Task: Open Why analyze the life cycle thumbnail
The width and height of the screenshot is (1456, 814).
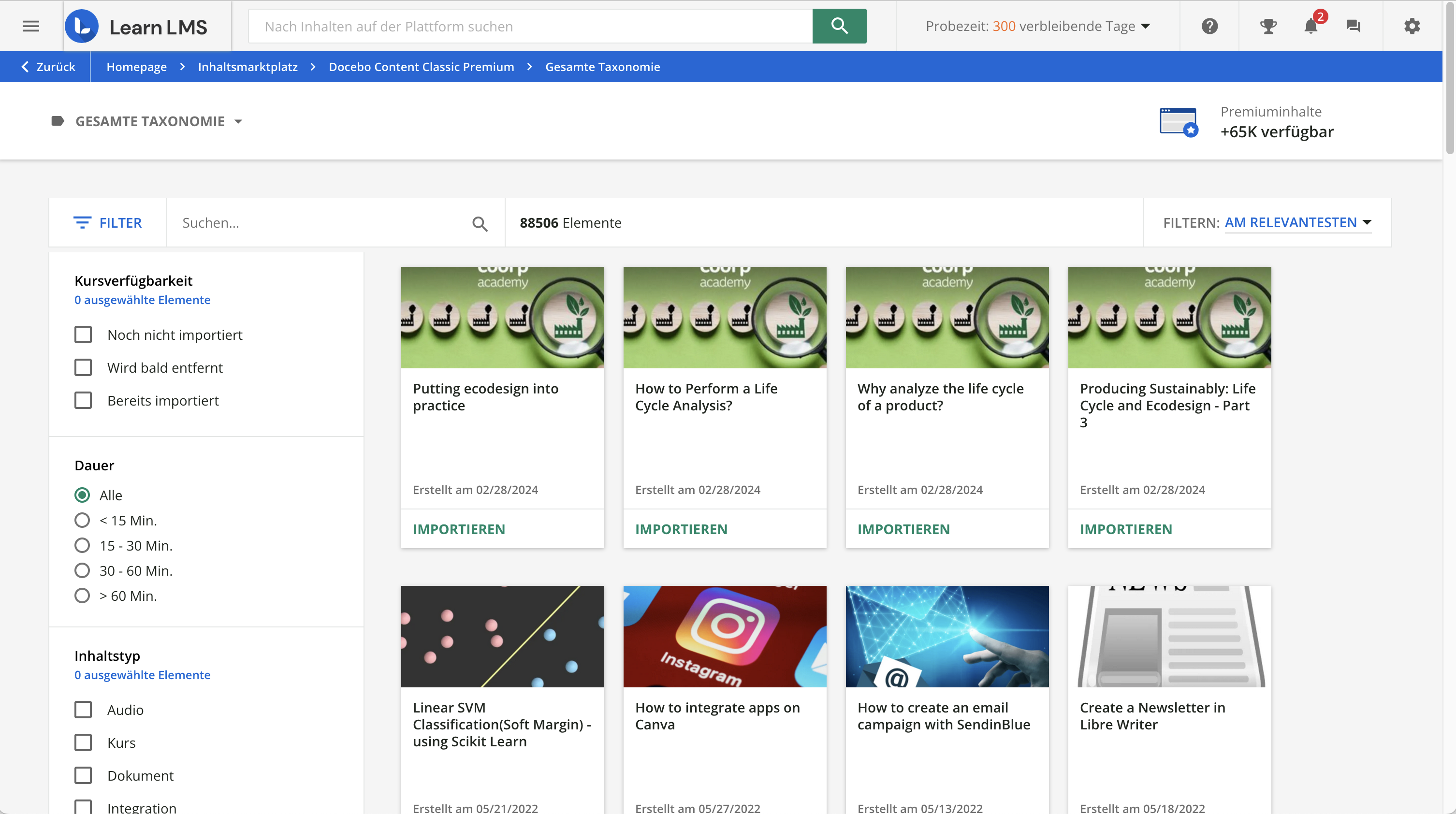Action: point(947,318)
